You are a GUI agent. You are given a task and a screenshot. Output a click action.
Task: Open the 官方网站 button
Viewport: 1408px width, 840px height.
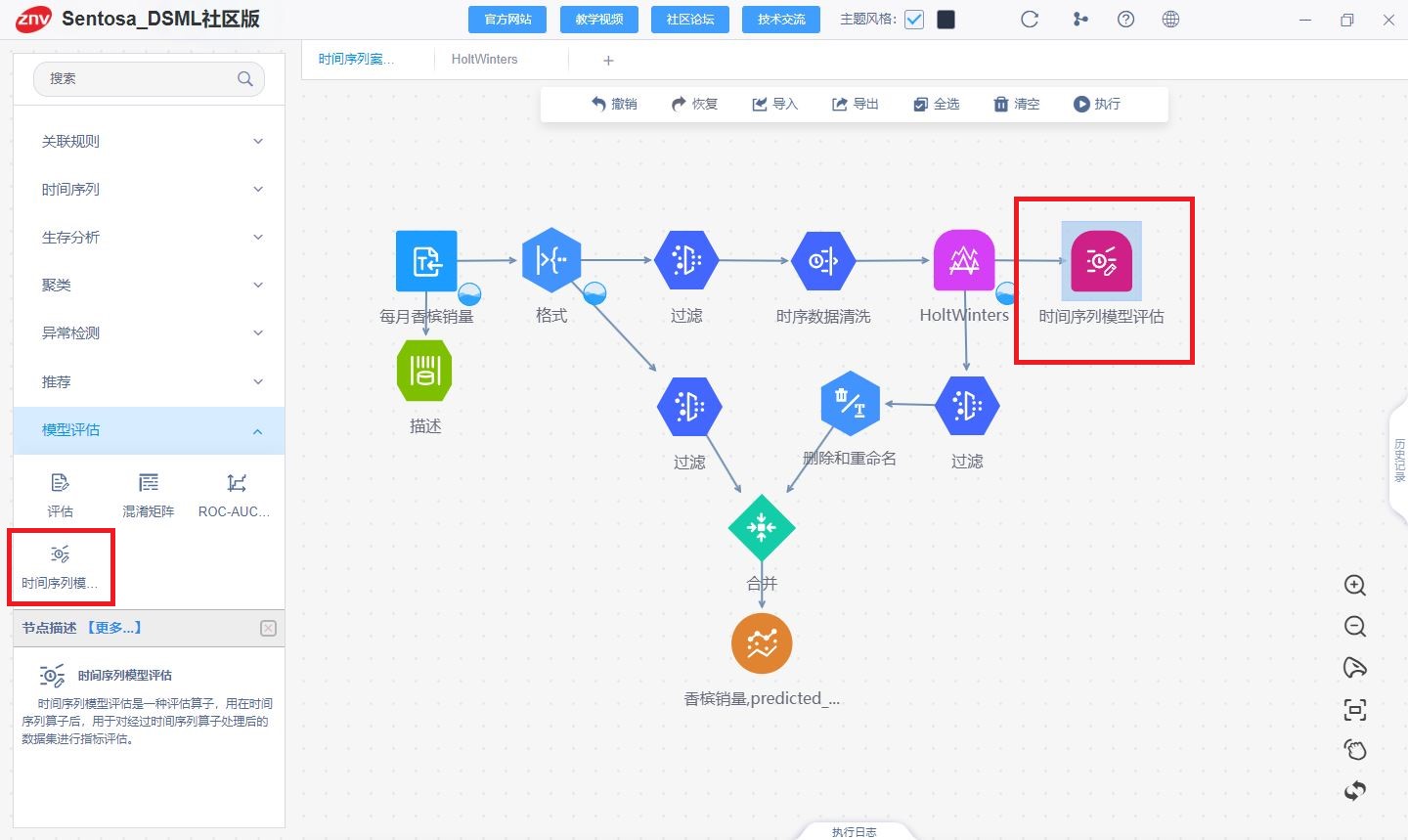pos(508,20)
